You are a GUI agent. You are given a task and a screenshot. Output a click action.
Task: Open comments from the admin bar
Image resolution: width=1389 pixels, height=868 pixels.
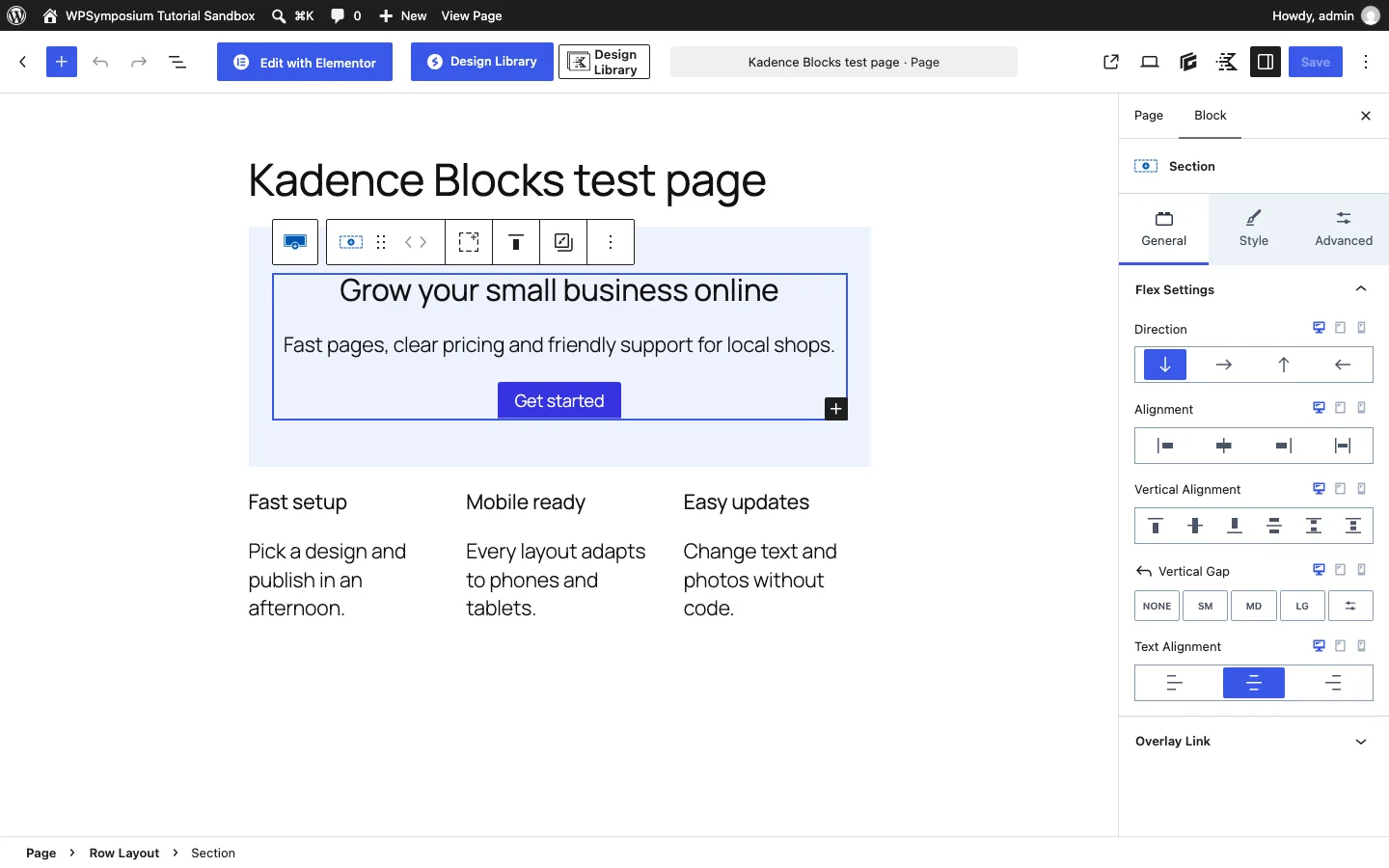[346, 15]
